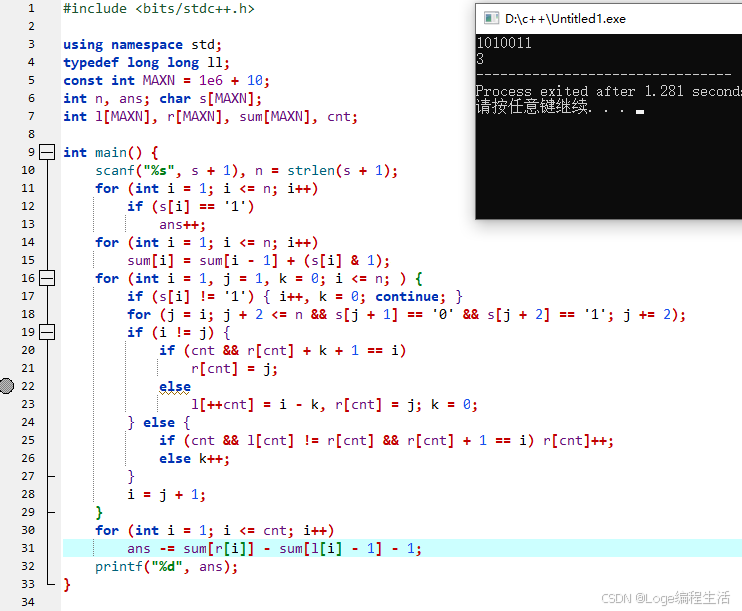Click the 'continue;' keyword on line 17

click(x=410, y=296)
